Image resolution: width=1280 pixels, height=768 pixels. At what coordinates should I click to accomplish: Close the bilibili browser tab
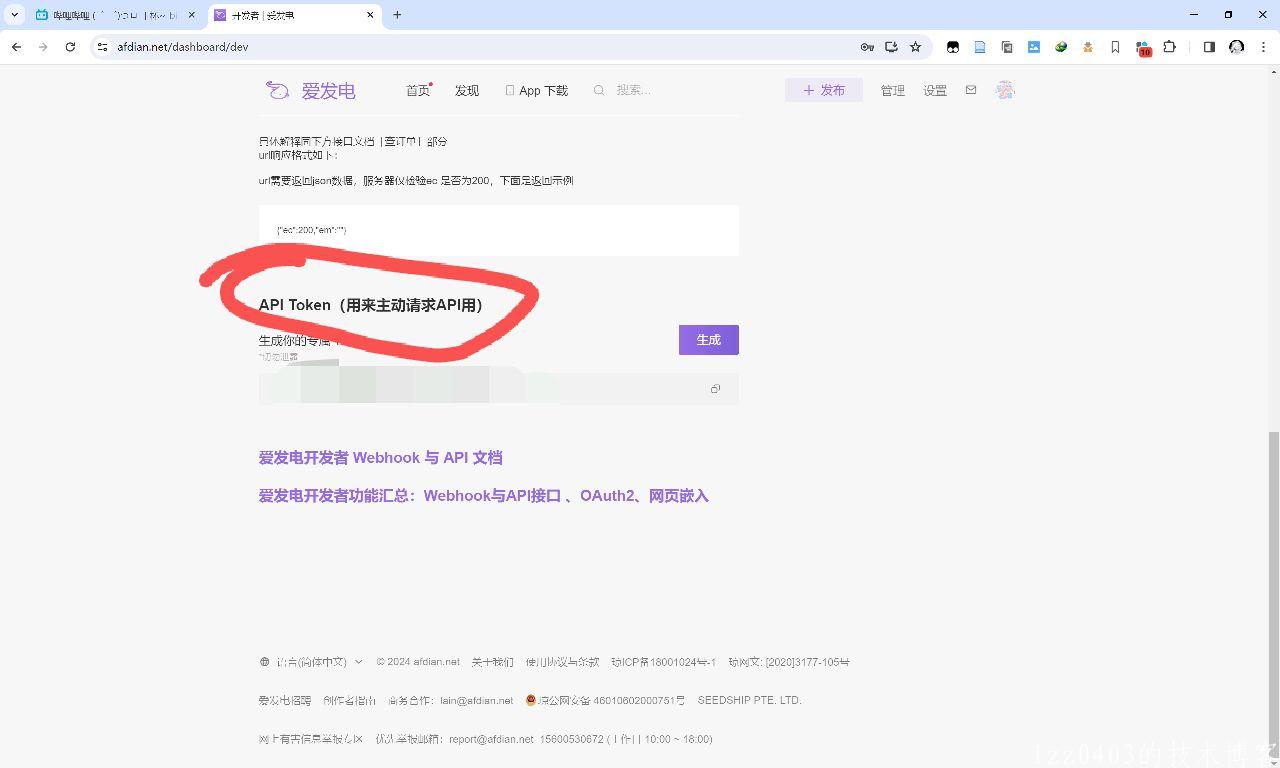coord(192,15)
